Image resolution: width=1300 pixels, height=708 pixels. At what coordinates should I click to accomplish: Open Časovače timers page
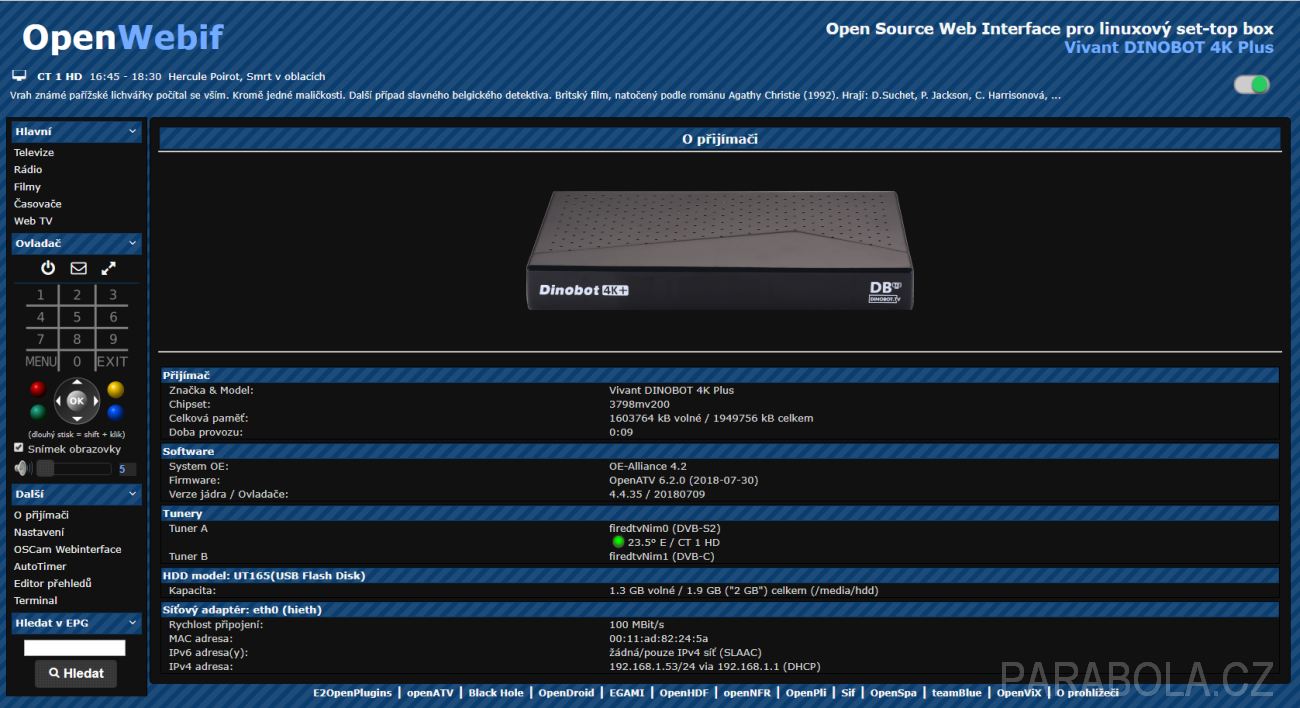pyautogui.click(x=38, y=204)
